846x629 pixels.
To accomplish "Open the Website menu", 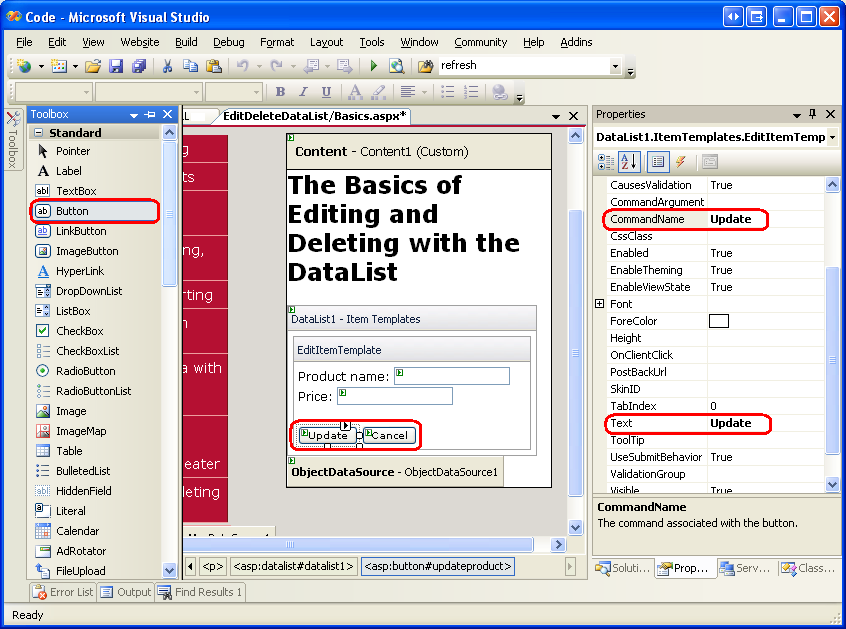I will click(x=140, y=42).
